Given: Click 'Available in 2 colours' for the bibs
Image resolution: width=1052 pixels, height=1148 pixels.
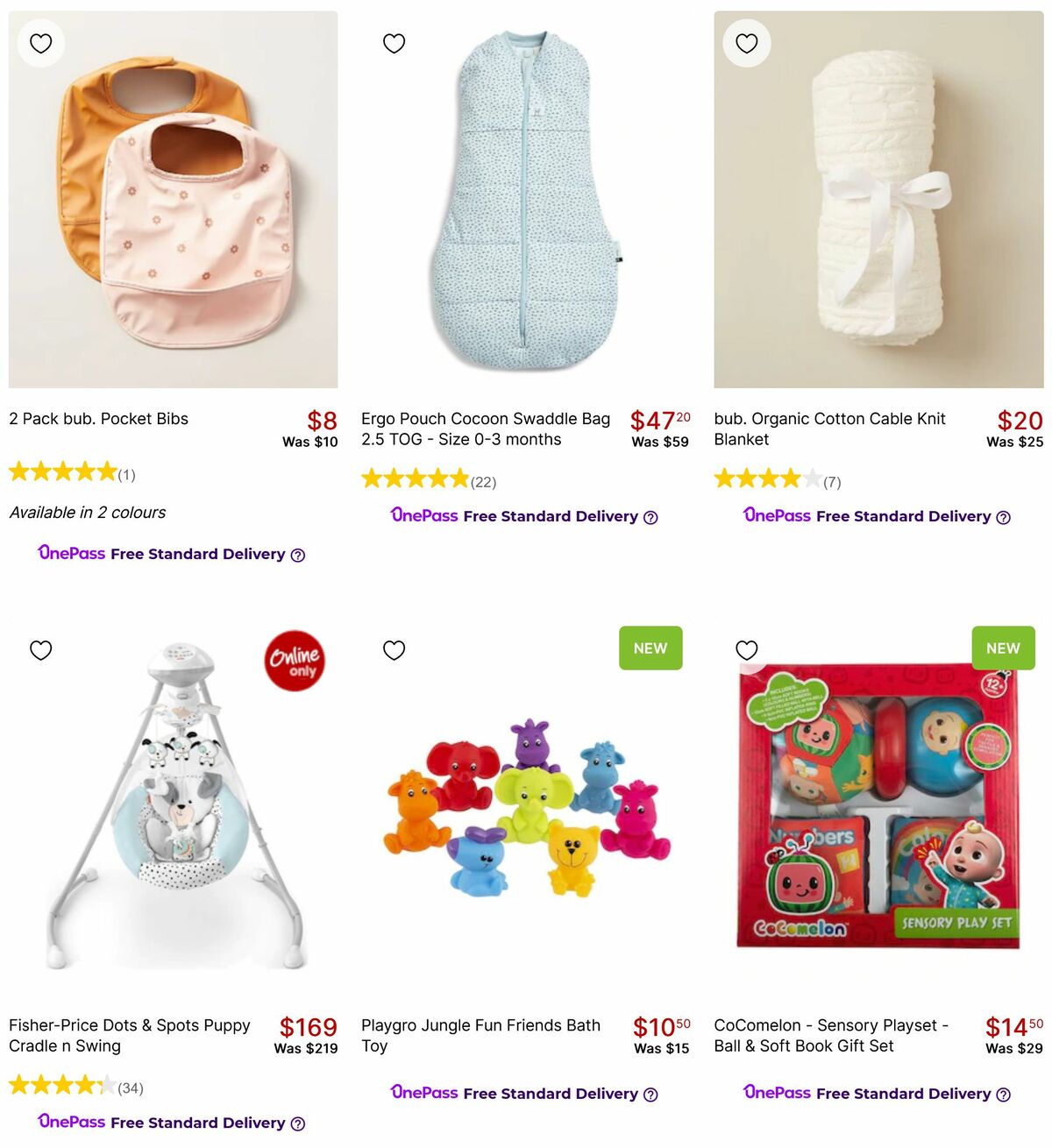Looking at the screenshot, I should tap(88, 512).
